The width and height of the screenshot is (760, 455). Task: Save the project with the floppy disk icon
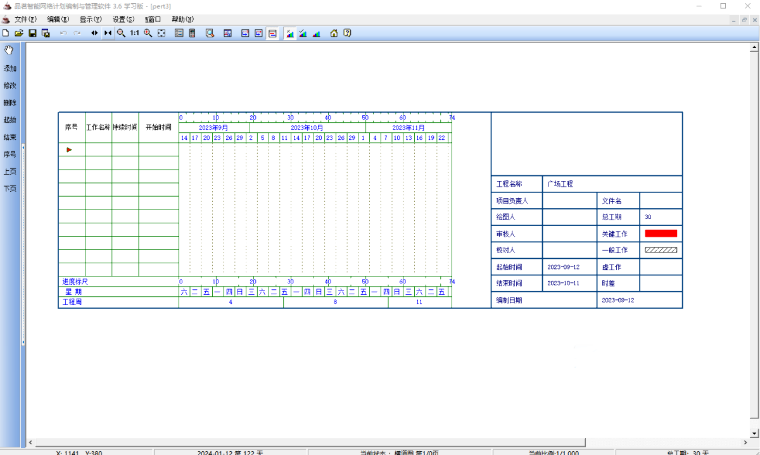pyautogui.click(x=32, y=33)
